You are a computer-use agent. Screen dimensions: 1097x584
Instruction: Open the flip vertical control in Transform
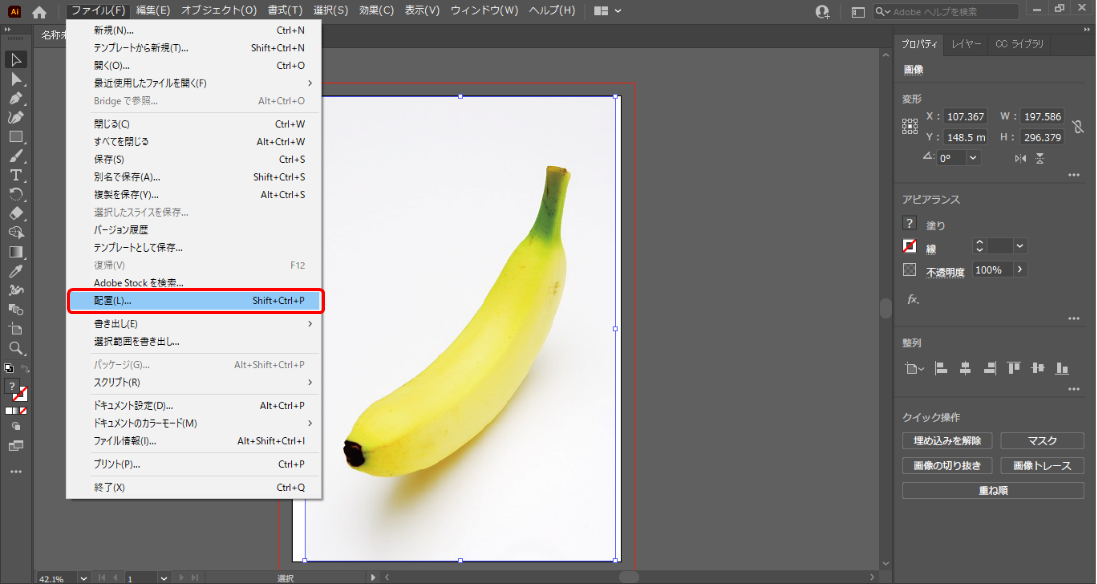[1039, 159]
